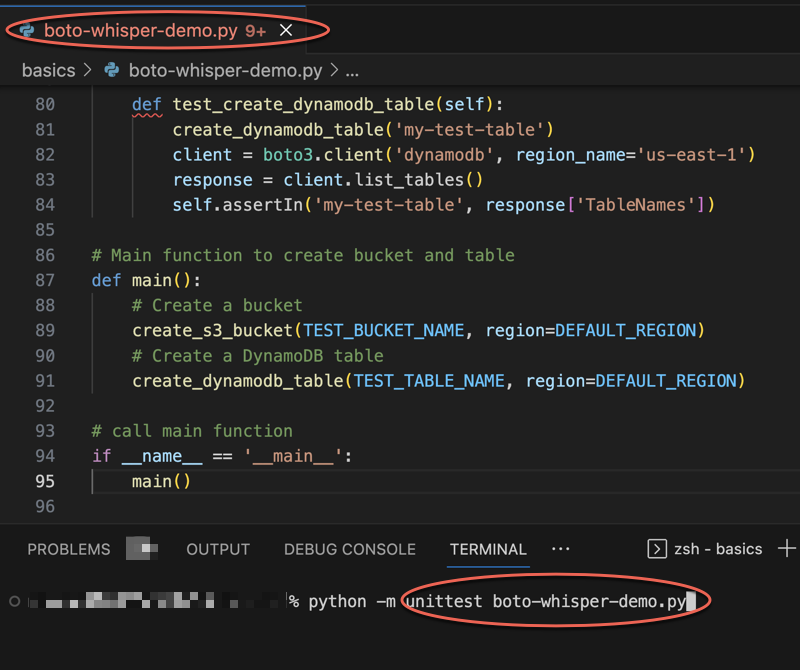Click the shell icon beside 'zsh - basics'
Screen dimensions: 800x670
(x=658, y=548)
